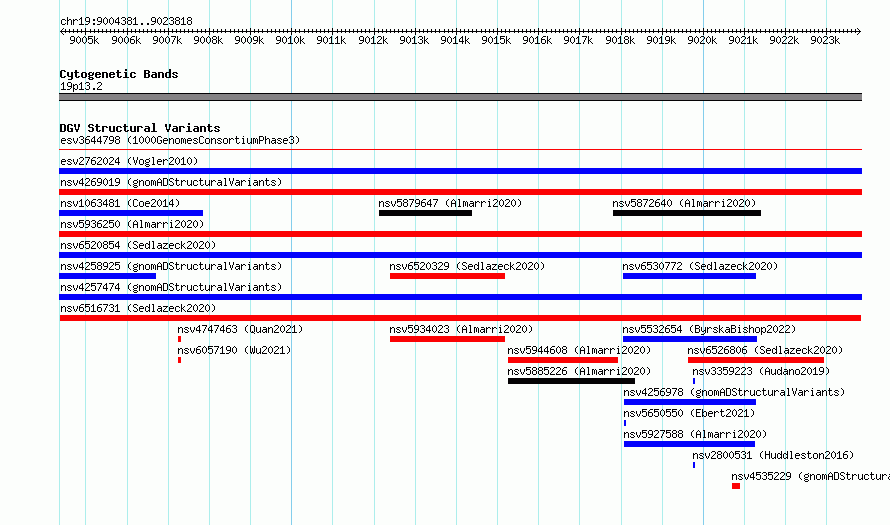Select the nsv4535229 small red marker

pos(736,486)
